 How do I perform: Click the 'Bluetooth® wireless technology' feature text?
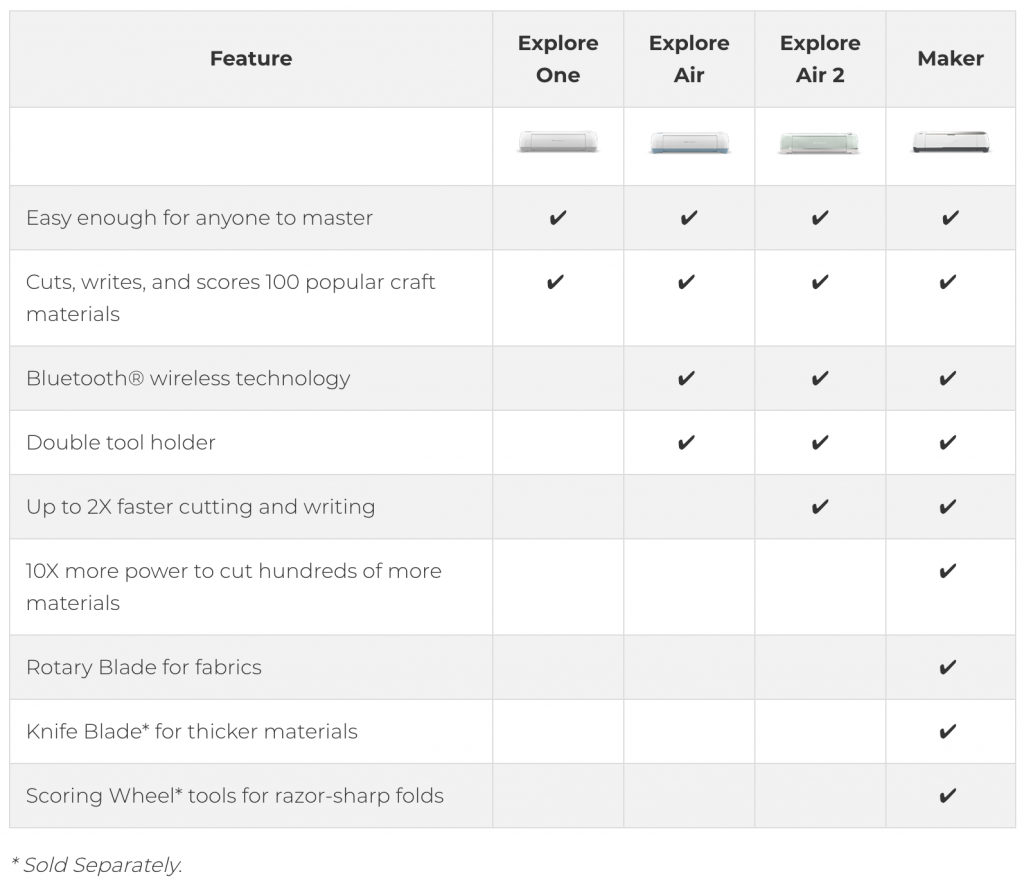tap(188, 378)
